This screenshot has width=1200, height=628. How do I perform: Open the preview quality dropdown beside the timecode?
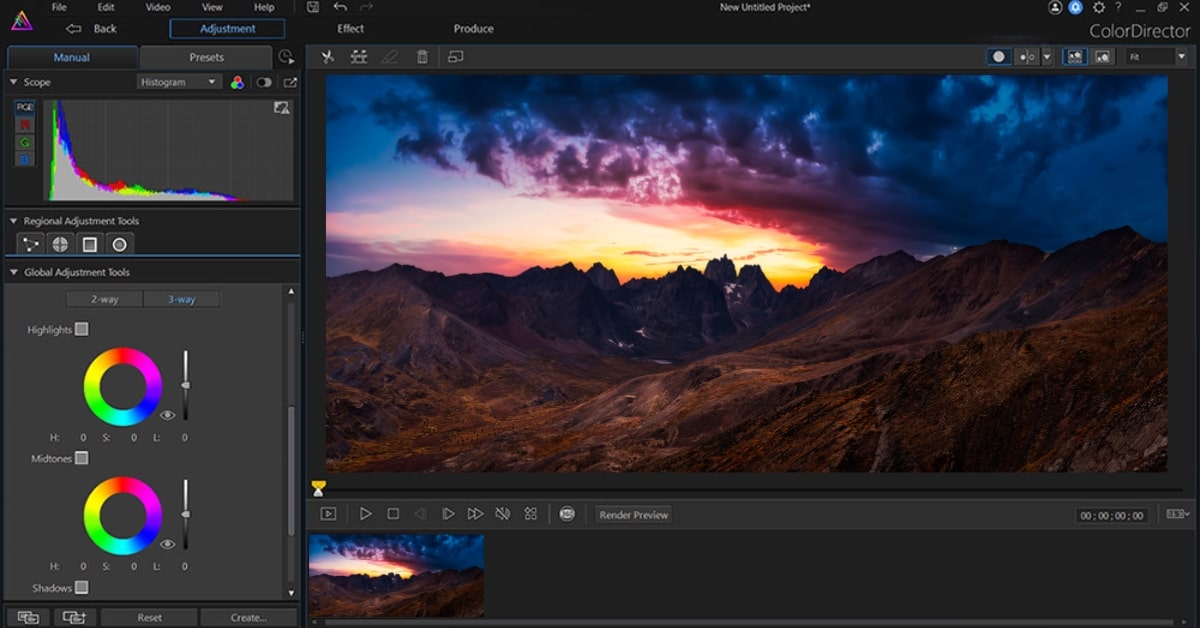[1178, 514]
